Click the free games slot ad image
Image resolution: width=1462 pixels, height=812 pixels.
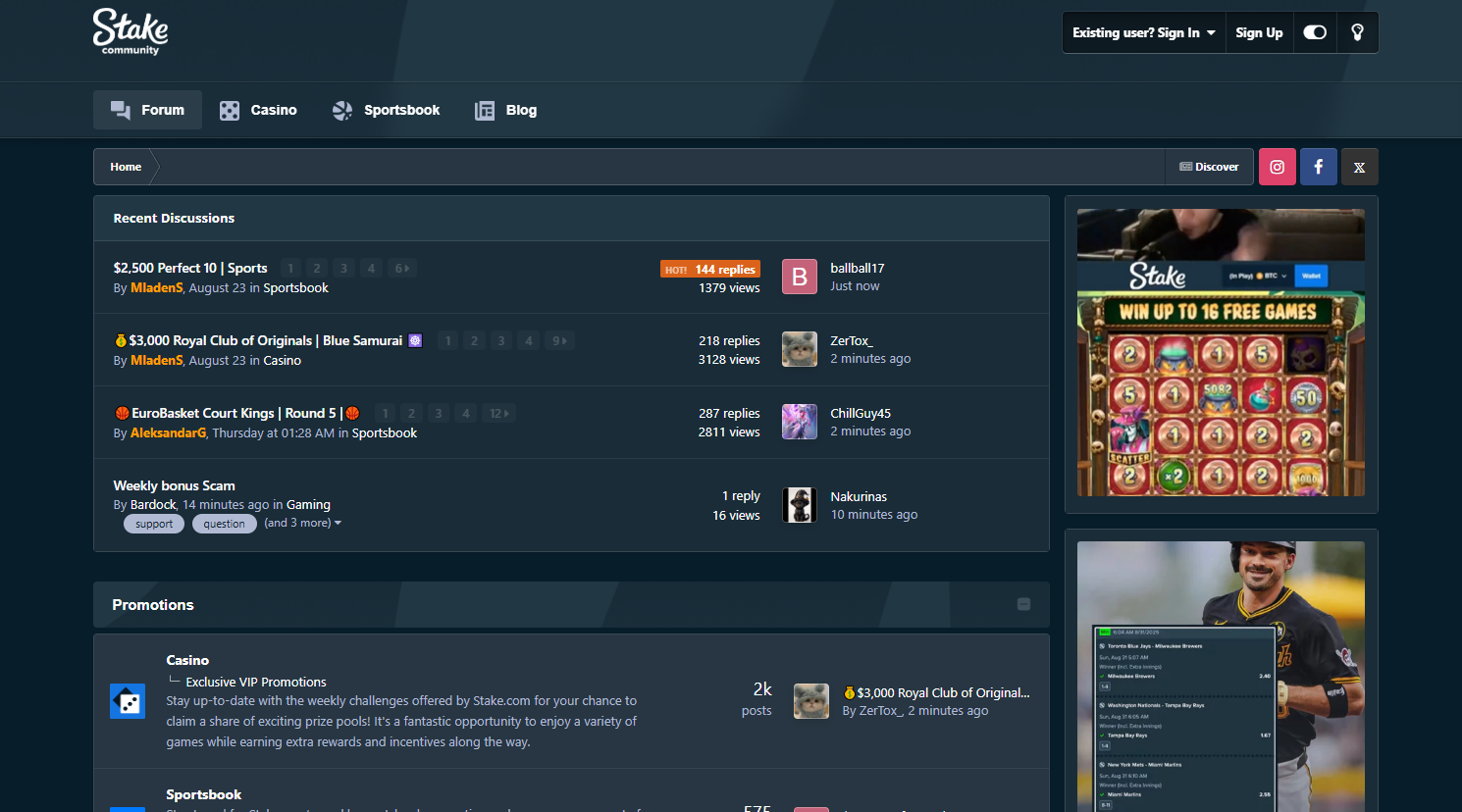click(1221, 353)
